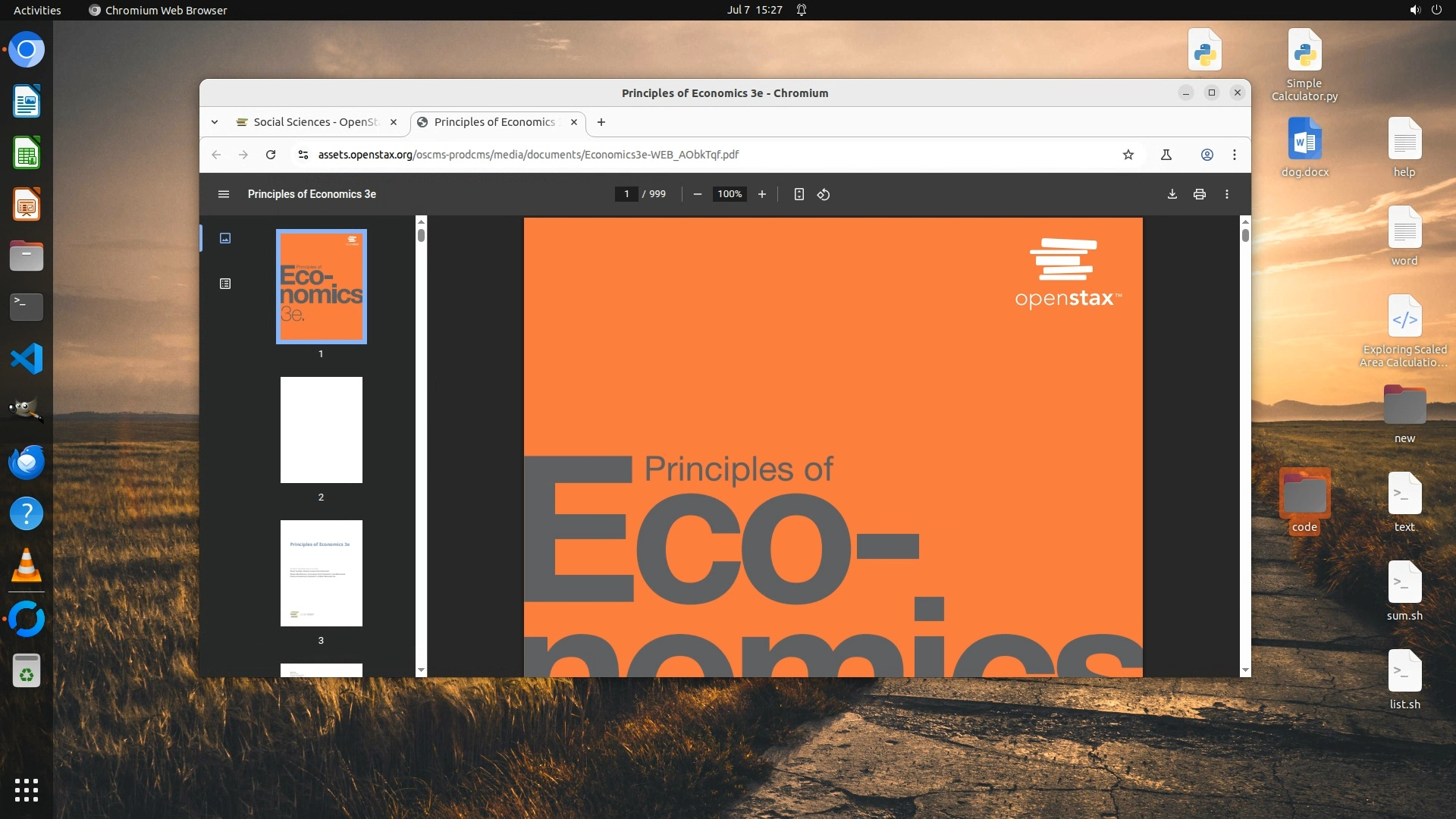The height and width of the screenshot is (819, 1456).
Task: Open Visual Studio Code from dock
Action: 27,359
